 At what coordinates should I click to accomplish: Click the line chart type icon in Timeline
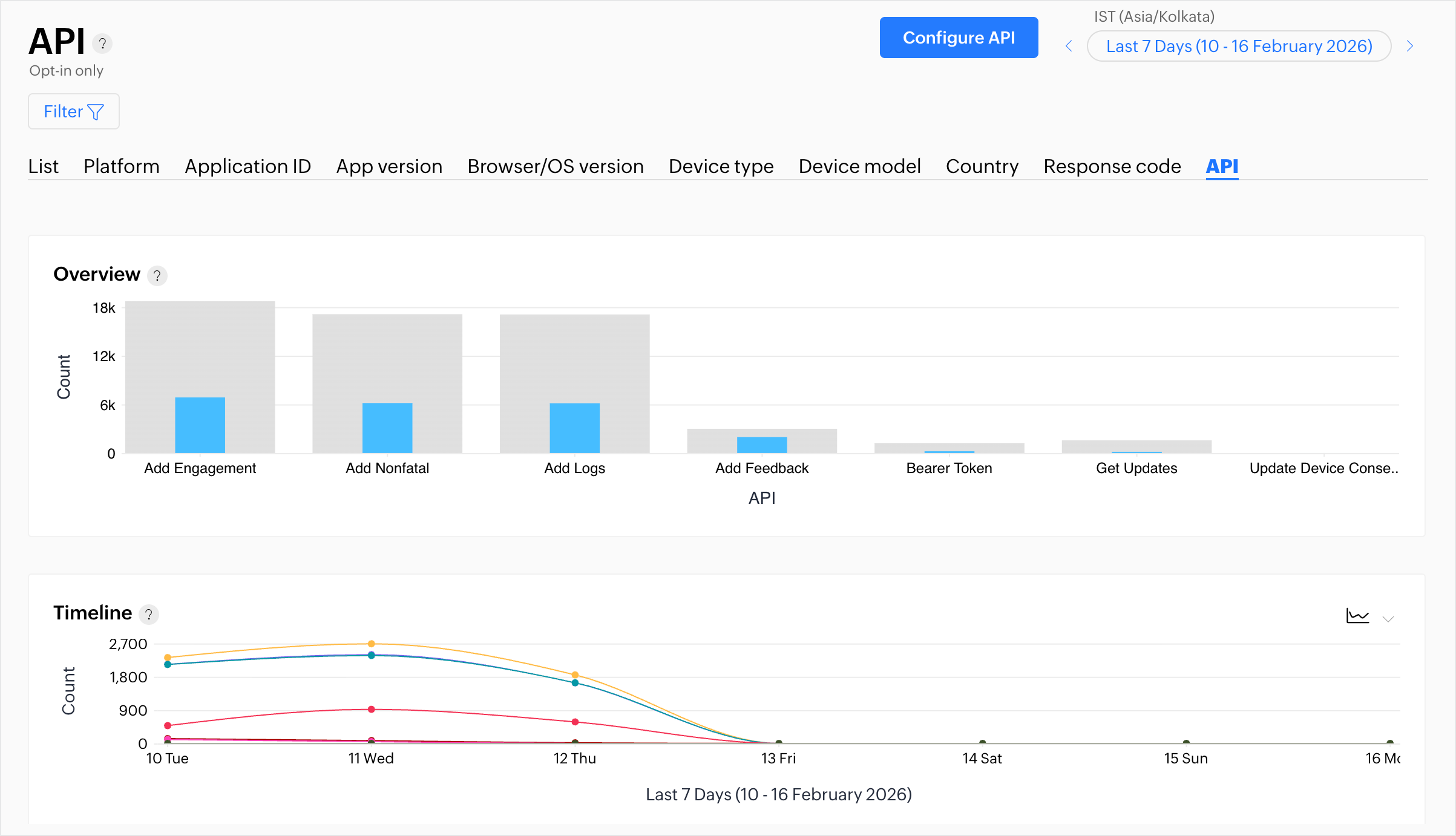pyautogui.click(x=1357, y=616)
